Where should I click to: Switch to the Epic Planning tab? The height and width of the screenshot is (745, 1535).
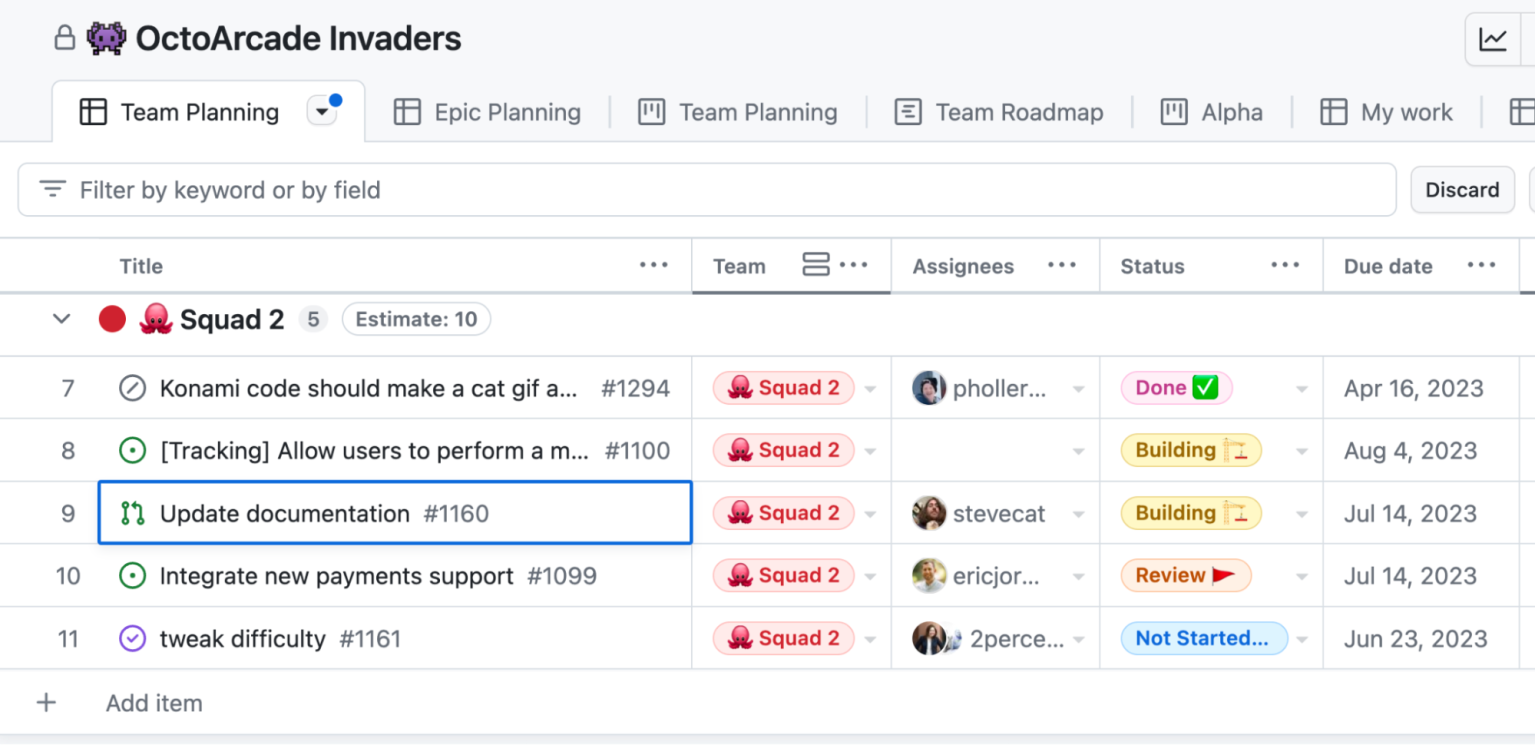[x=488, y=112]
